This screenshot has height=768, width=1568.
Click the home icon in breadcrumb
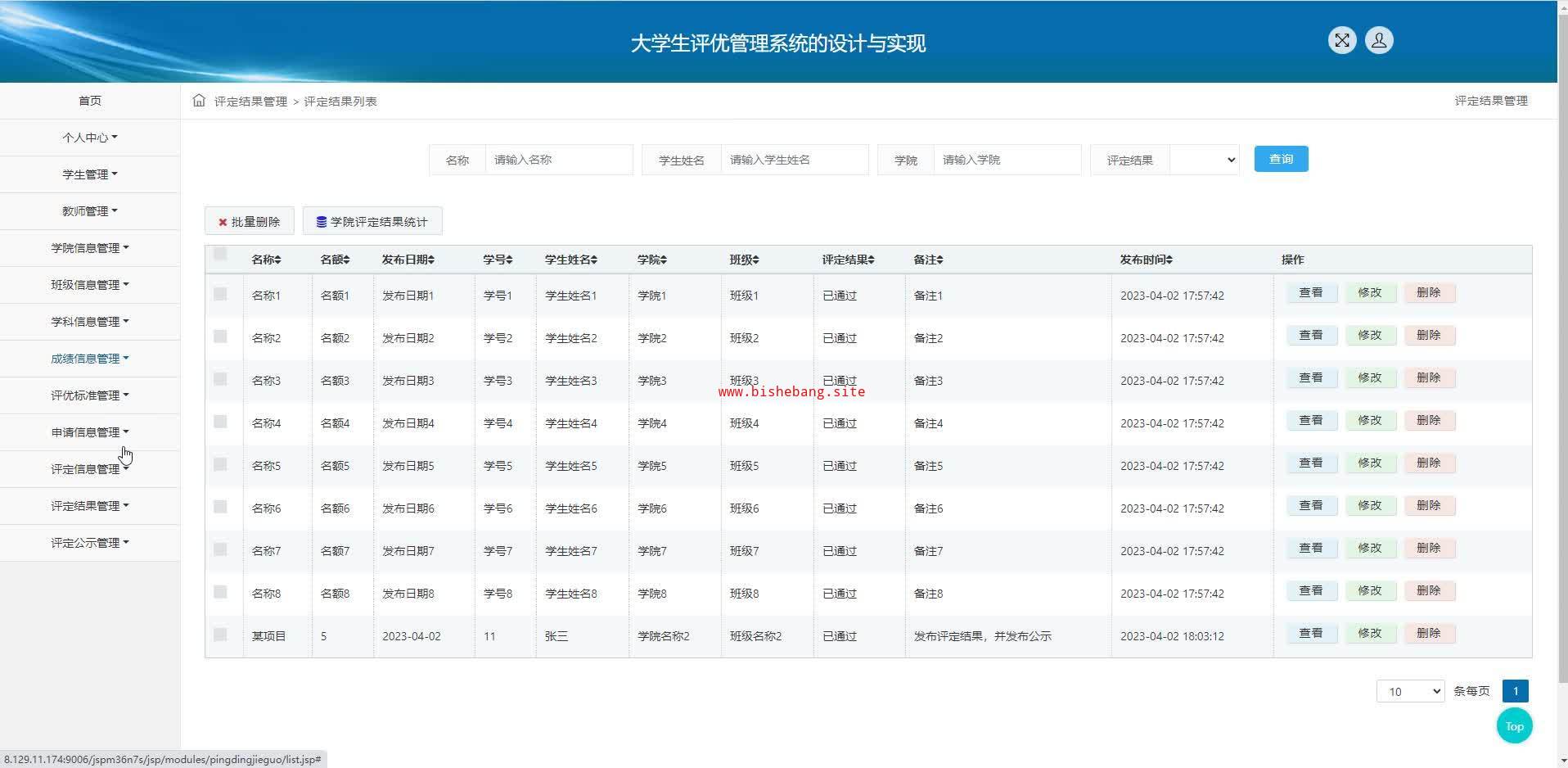pos(199,101)
